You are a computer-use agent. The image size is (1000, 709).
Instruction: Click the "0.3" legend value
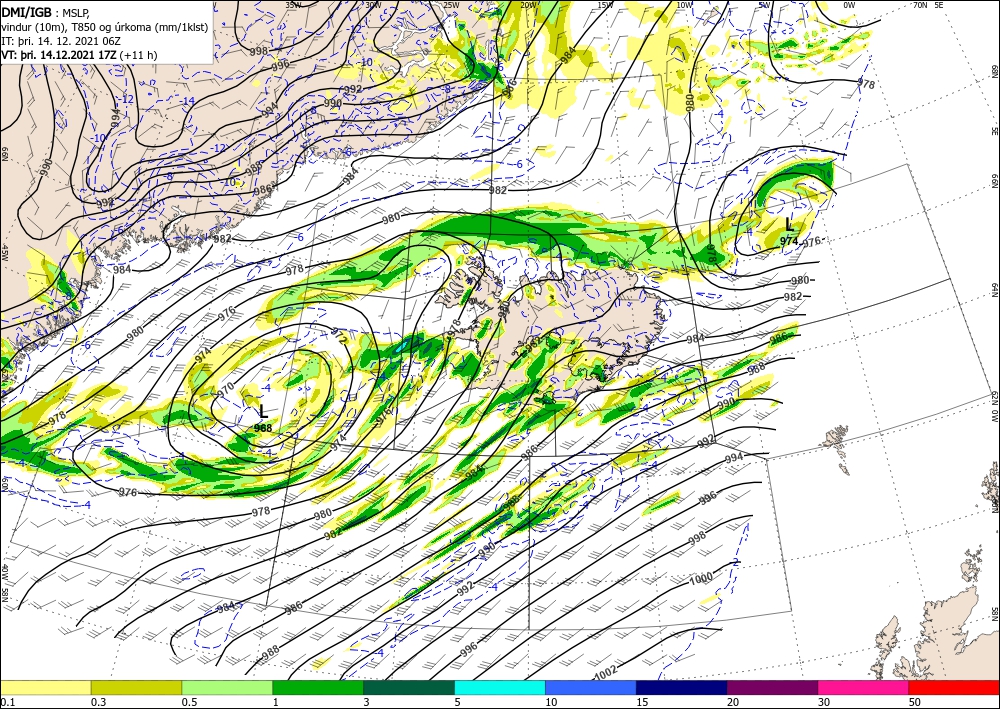tap(98, 702)
